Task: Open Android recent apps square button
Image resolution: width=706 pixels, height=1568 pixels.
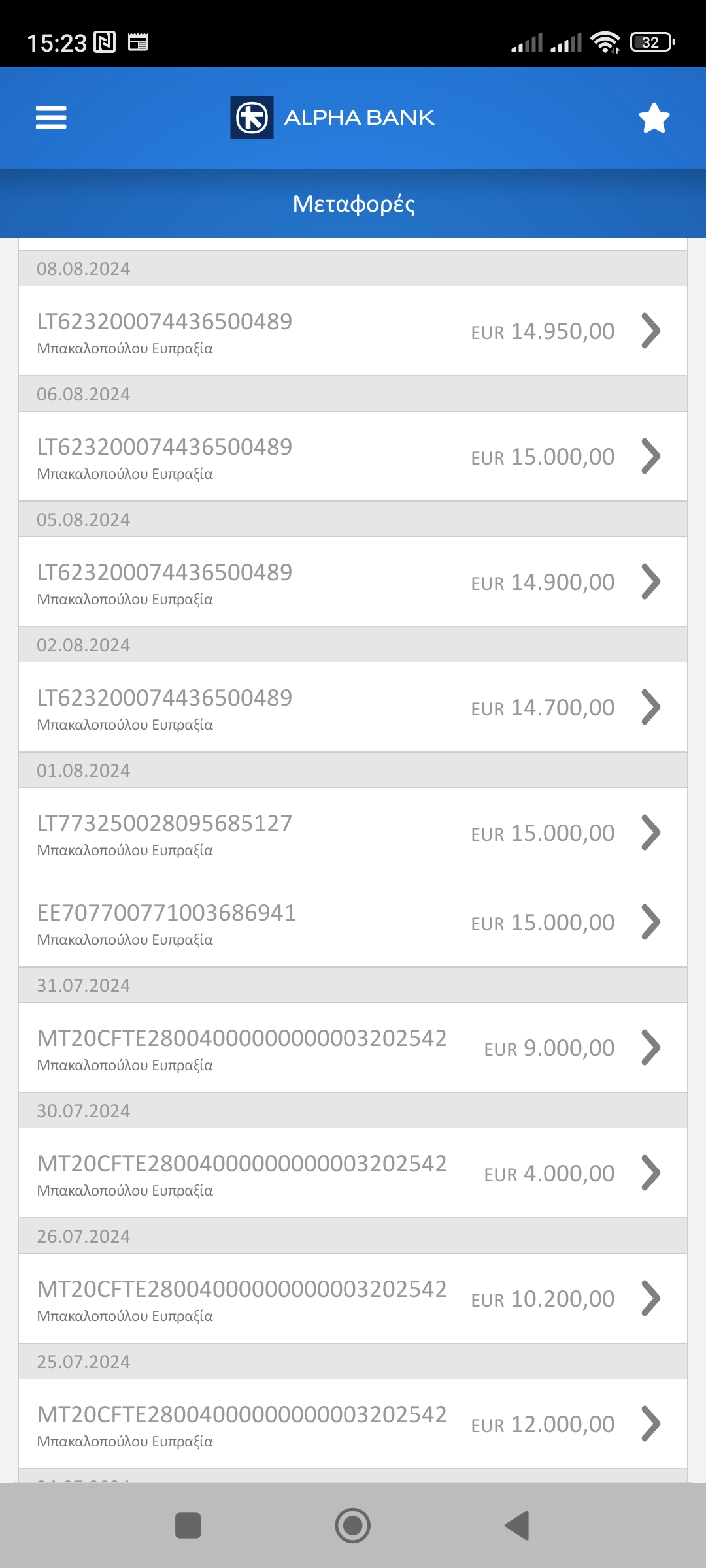Action: pyautogui.click(x=188, y=1526)
